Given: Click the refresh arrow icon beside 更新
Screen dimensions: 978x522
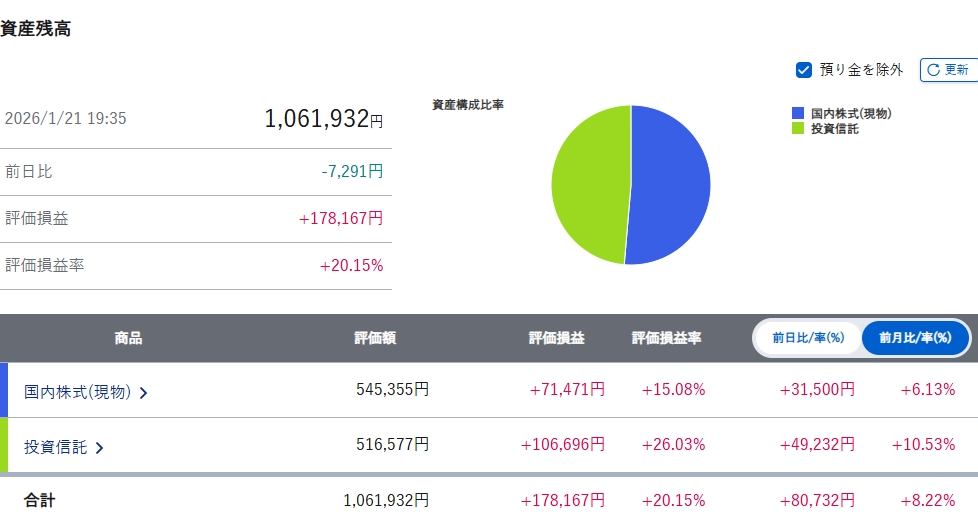Looking at the screenshot, I should 933,70.
